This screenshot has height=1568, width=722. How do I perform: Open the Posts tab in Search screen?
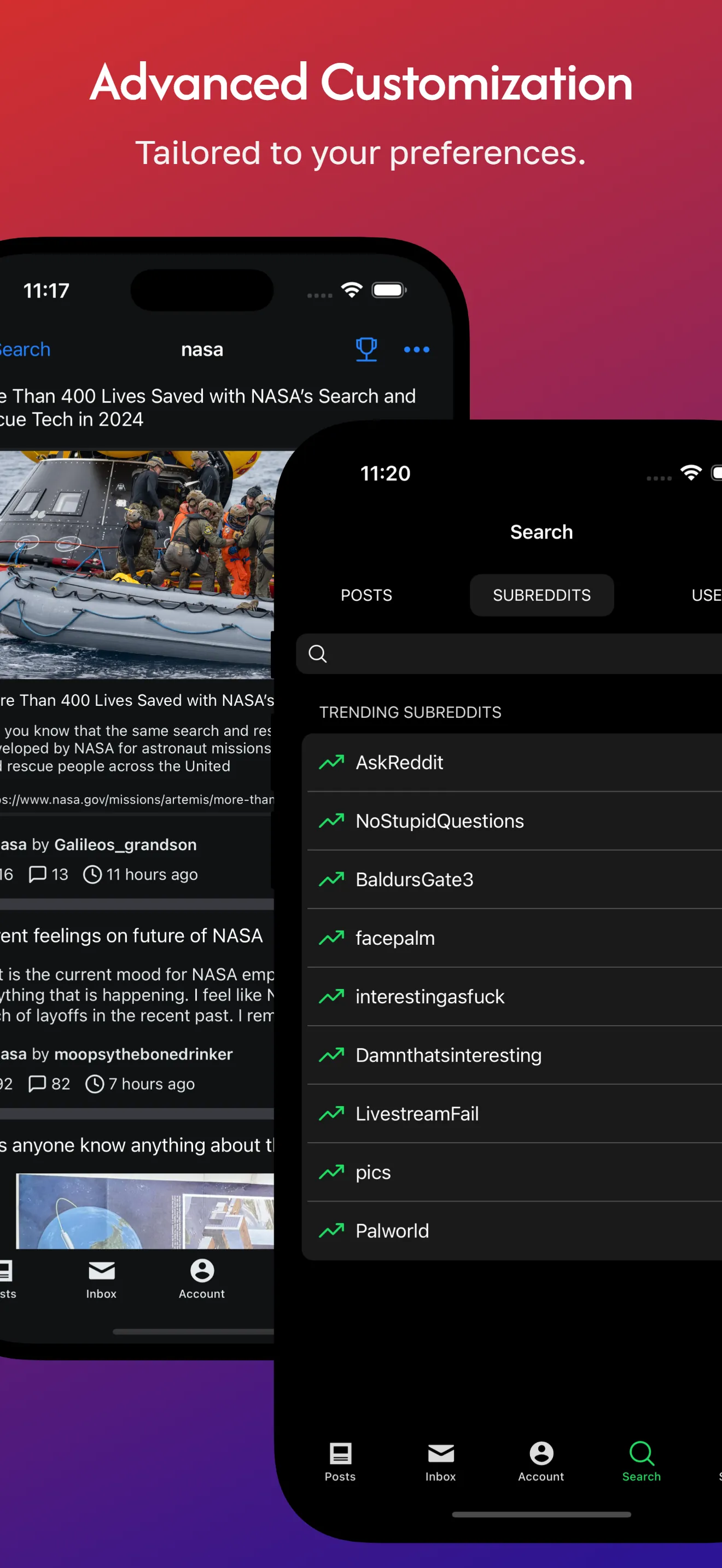(x=340, y=1462)
